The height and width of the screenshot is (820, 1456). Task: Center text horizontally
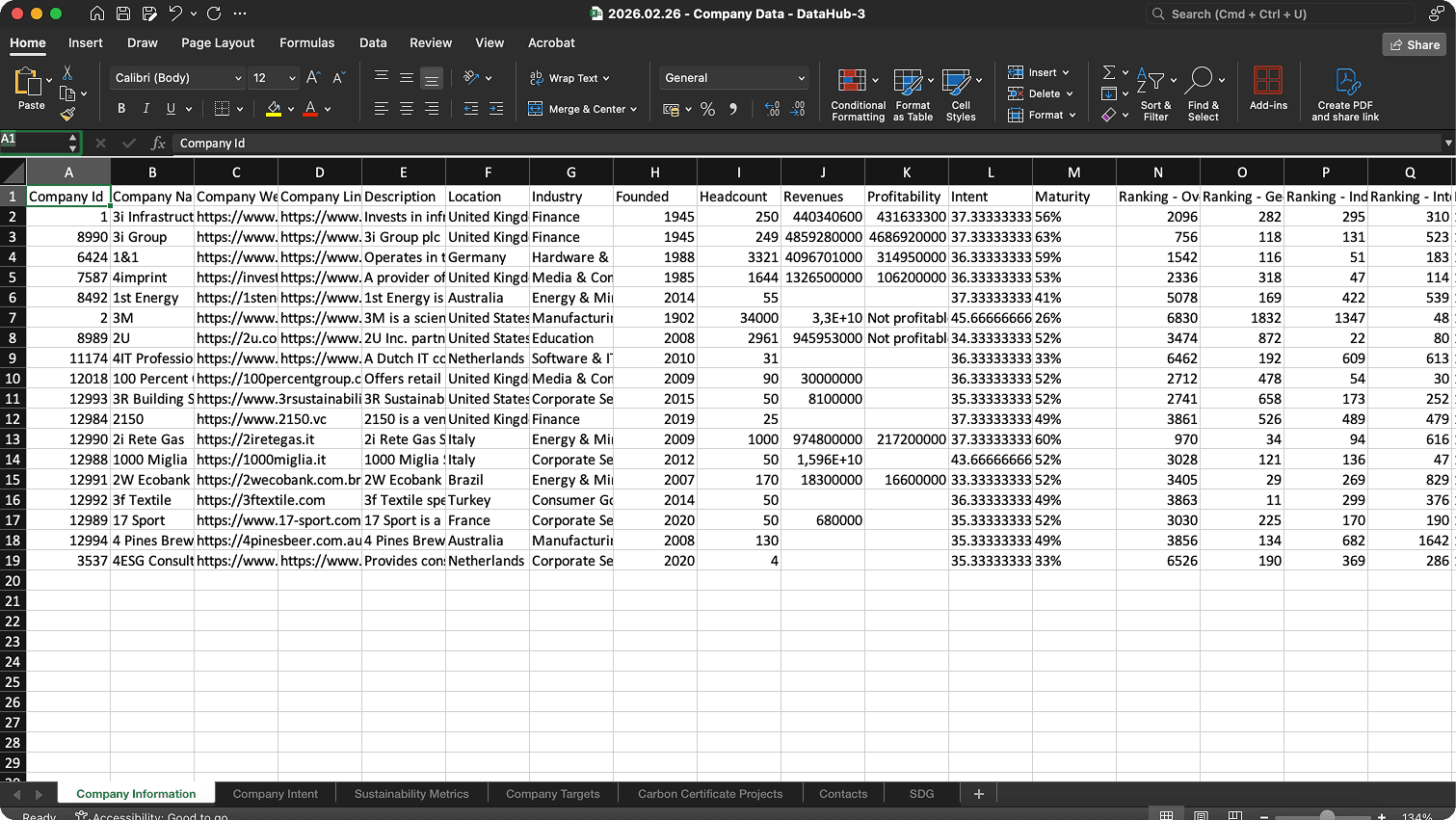pos(407,109)
